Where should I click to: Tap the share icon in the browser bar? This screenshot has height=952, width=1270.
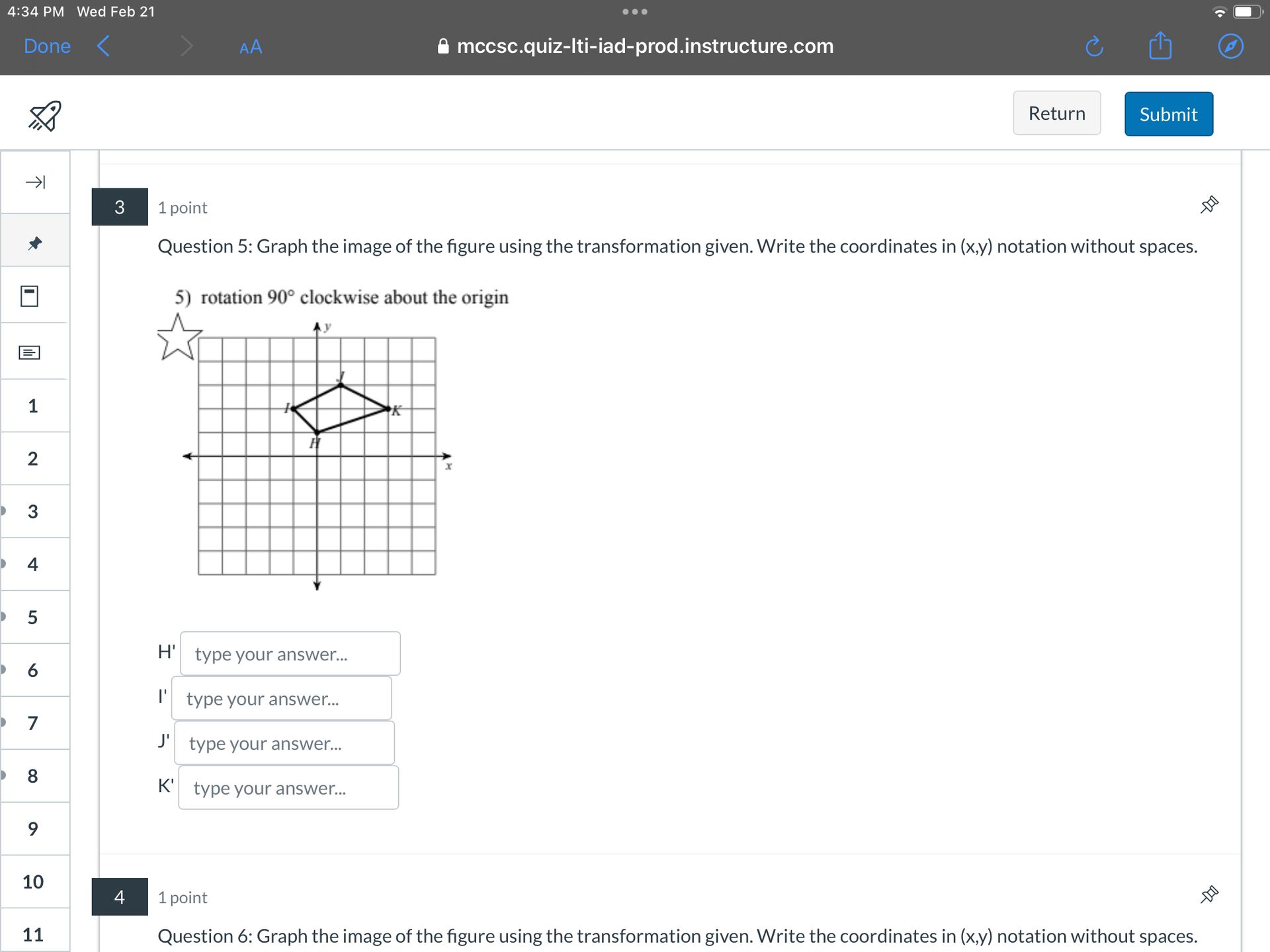[1160, 46]
